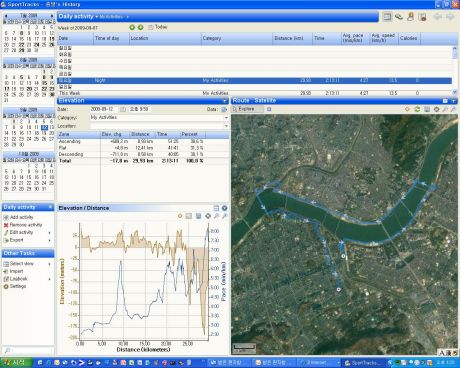Image resolution: width=460 pixels, height=368 pixels.
Task: Zoom in on the route map
Action: (445, 109)
